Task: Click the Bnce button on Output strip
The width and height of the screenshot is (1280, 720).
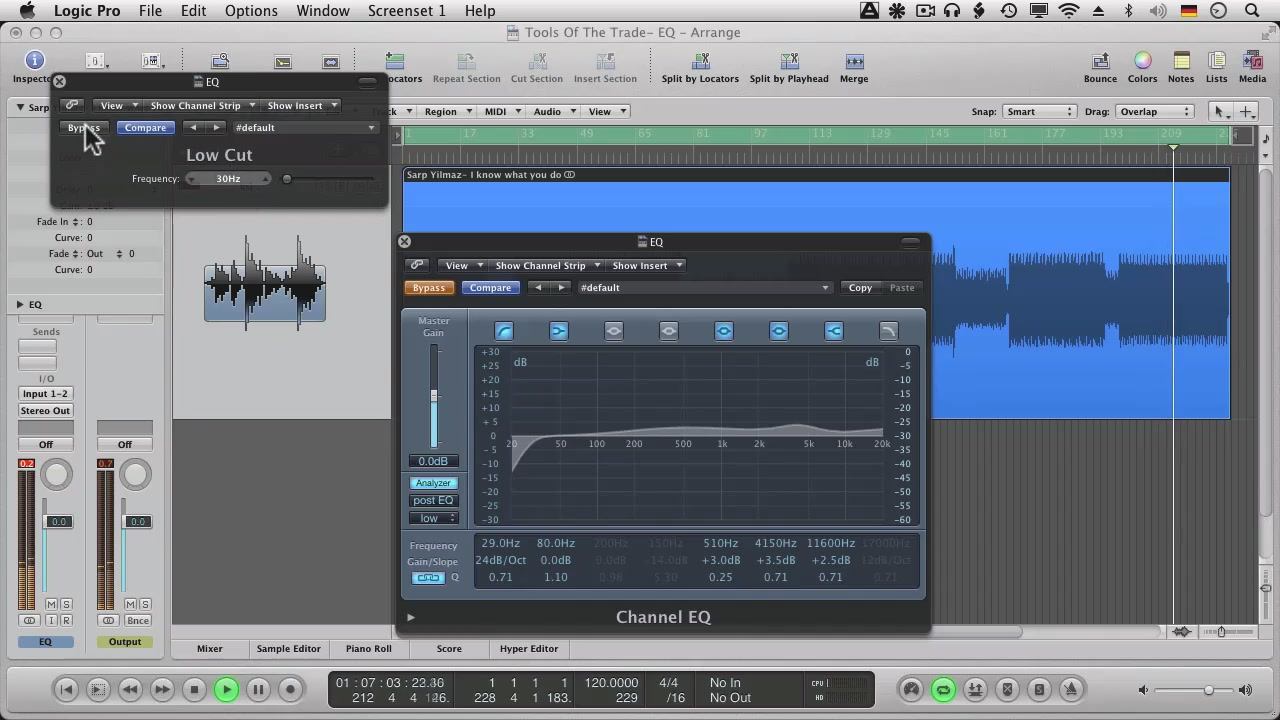Action: 137,621
